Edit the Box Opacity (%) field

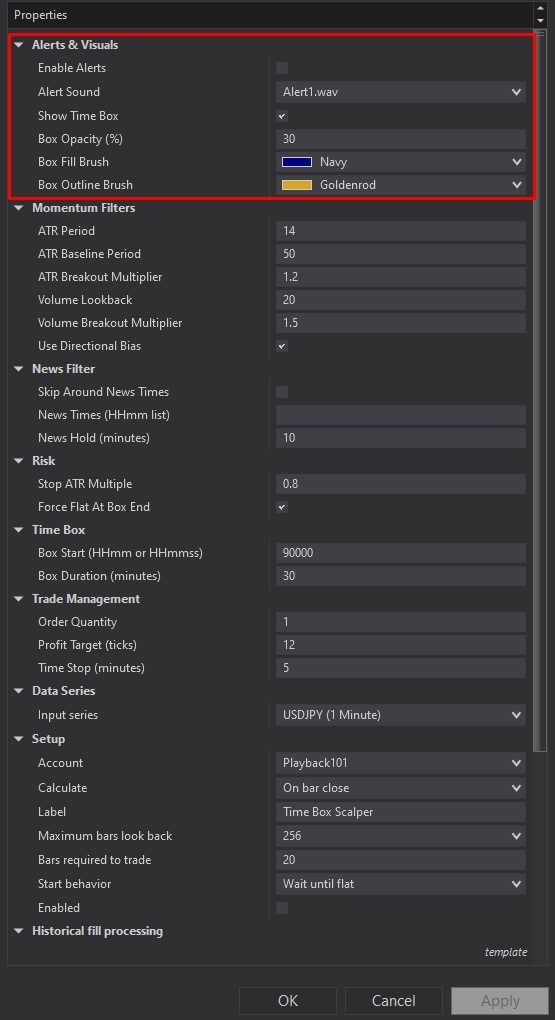[401, 139]
